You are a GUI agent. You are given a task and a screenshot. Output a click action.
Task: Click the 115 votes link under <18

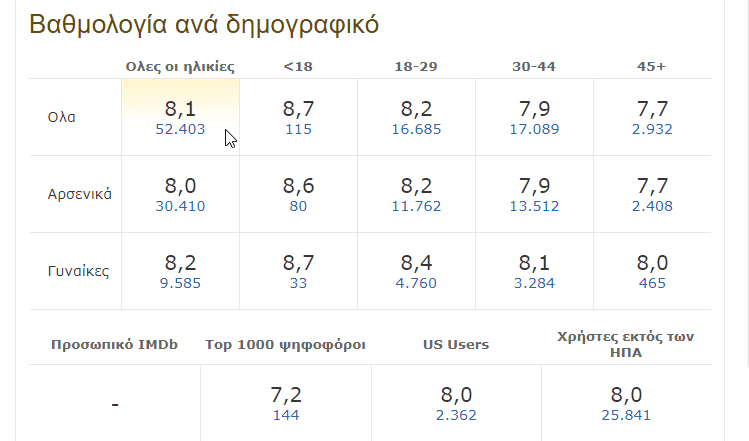click(x=298, y=129)
